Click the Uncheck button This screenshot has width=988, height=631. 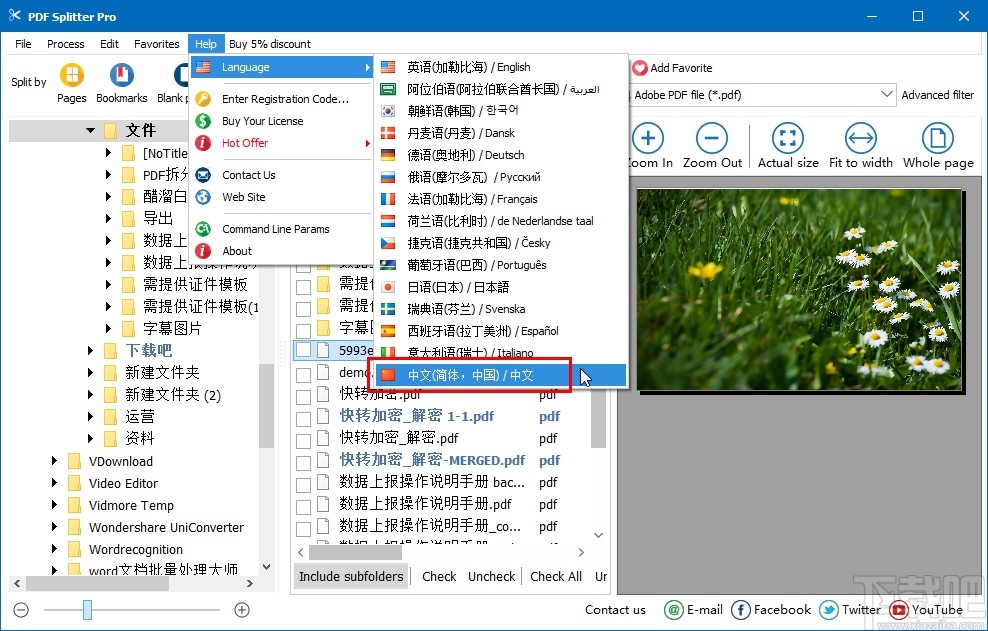(x=491, y=576)
